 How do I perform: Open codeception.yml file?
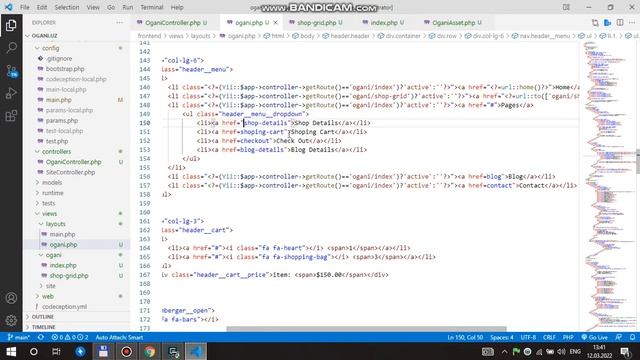click(x=64, y=307)
